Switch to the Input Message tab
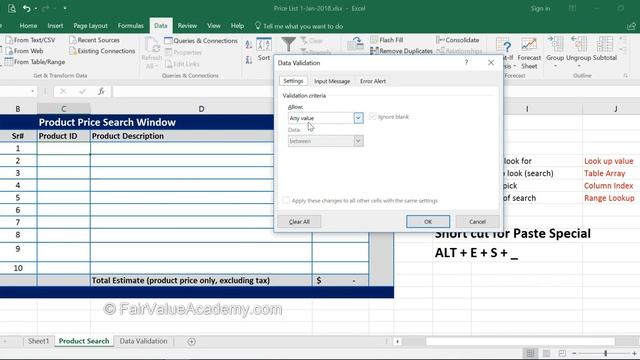This screenshot has height=360, width=640. pyautogui.click(x=332, y=81)
